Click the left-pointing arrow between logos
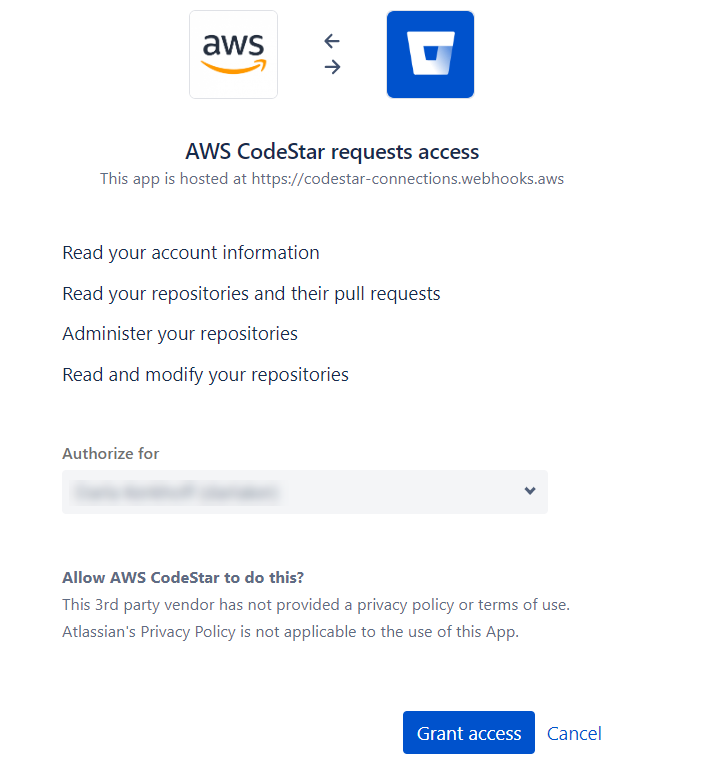The image size is (709, 763). click(x=332, y=41)
